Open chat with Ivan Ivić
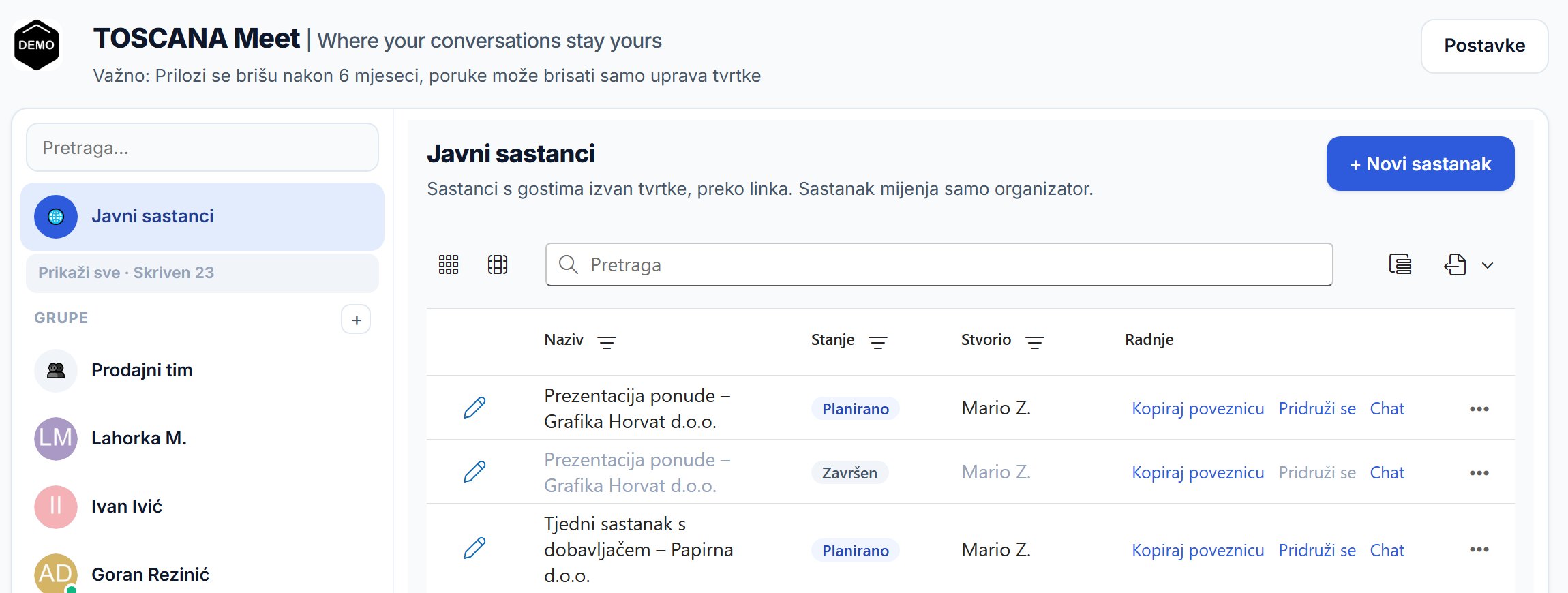The image size is (1568, 593). coord(202,506)
